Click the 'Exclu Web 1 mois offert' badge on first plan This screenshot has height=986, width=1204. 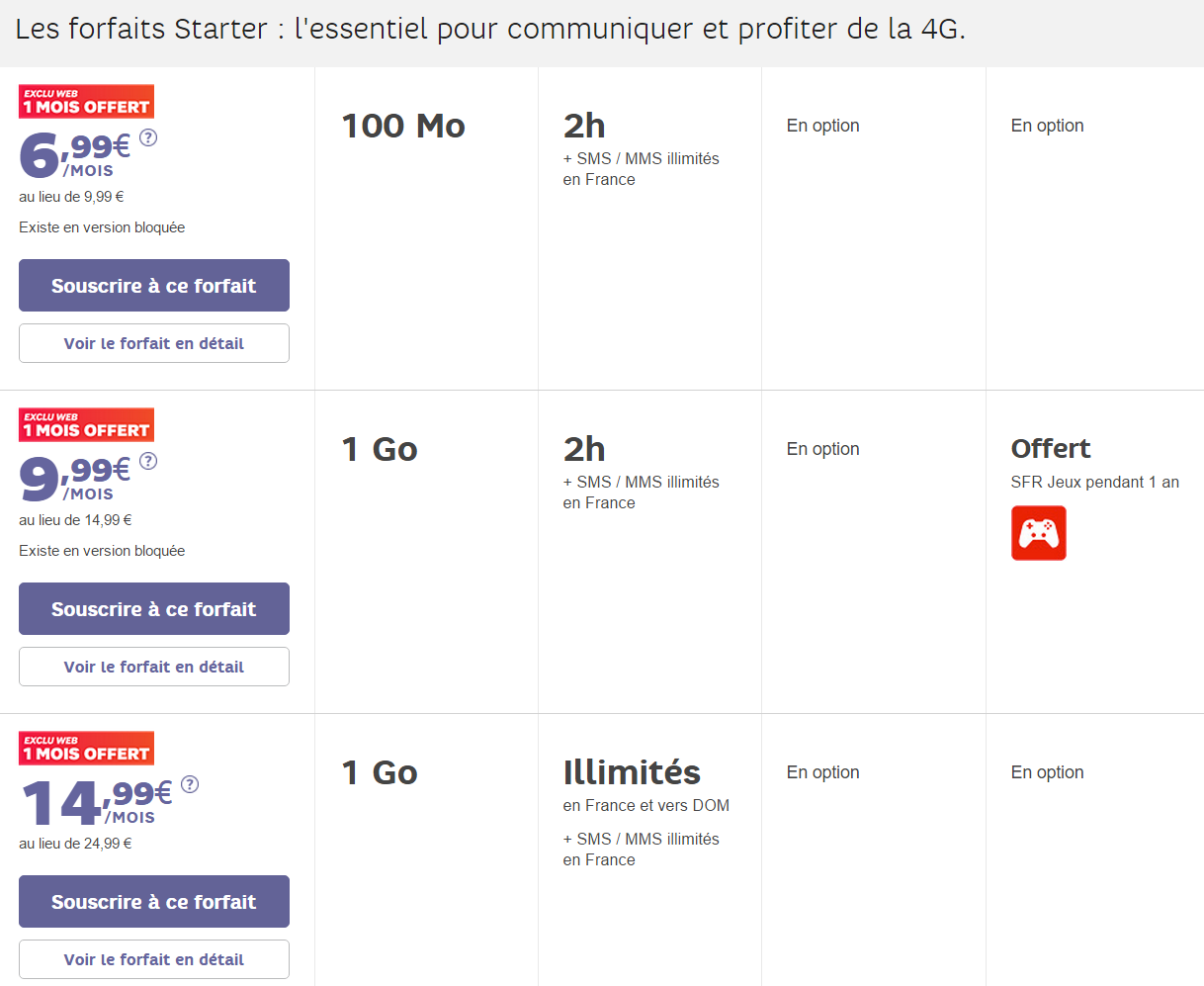[x=86, y=101]
